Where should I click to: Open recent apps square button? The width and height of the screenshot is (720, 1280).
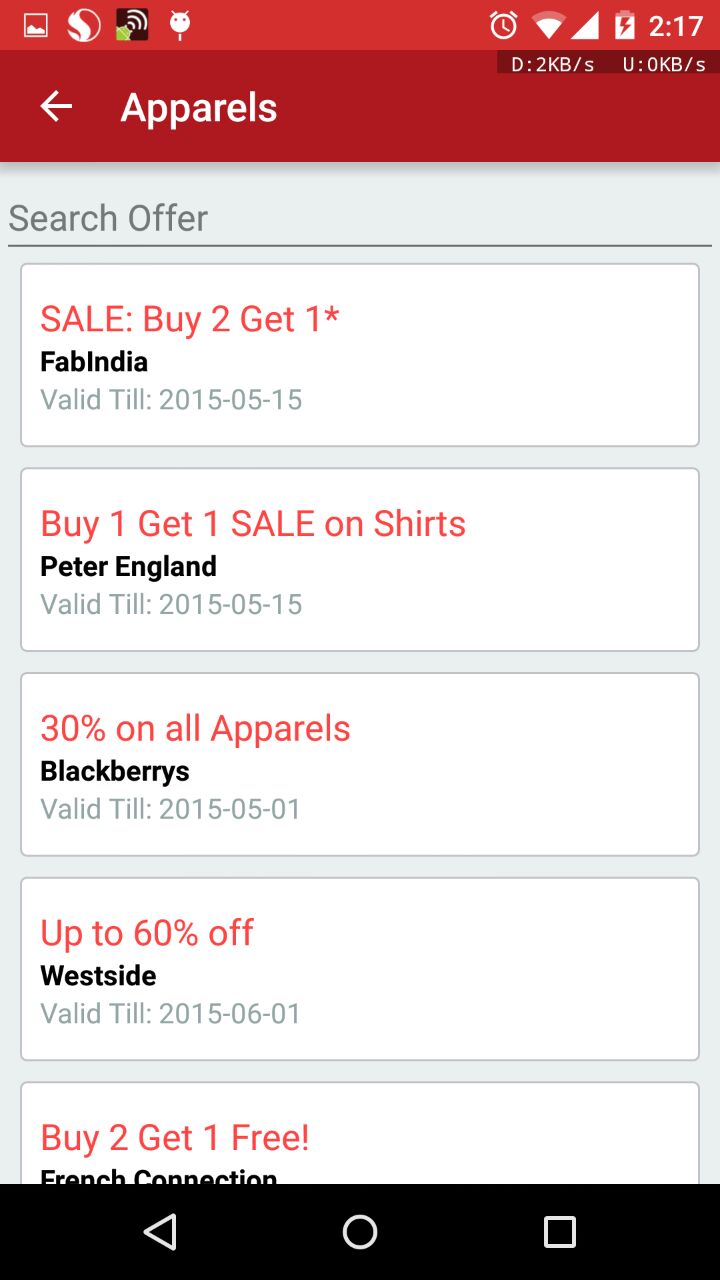tap(559, 1232)
